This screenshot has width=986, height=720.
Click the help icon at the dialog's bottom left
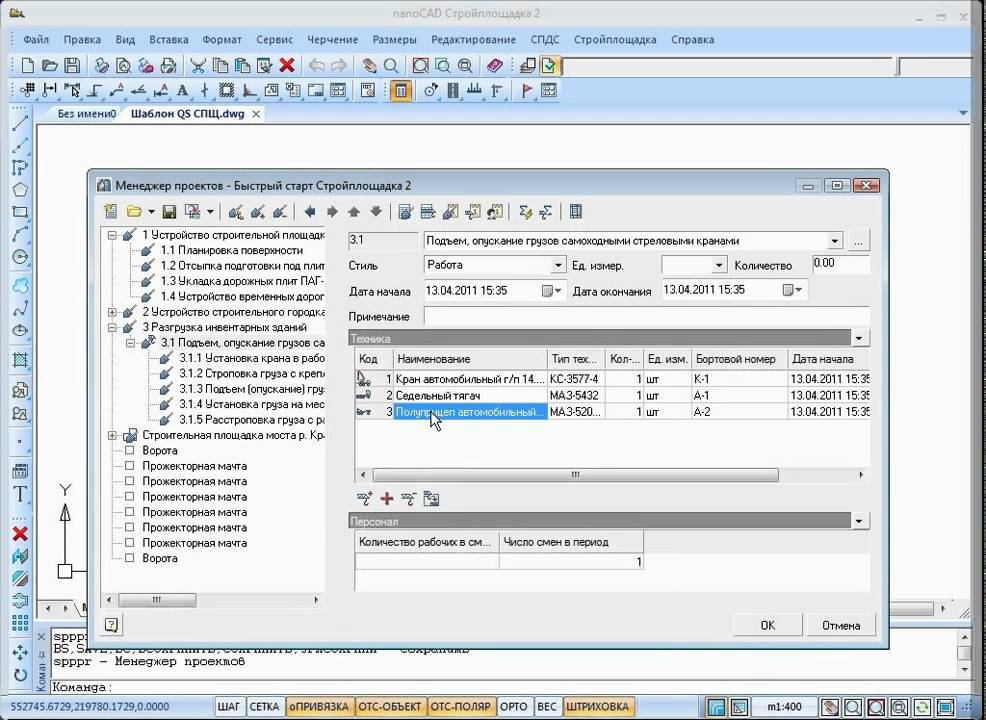coord(111,625)
